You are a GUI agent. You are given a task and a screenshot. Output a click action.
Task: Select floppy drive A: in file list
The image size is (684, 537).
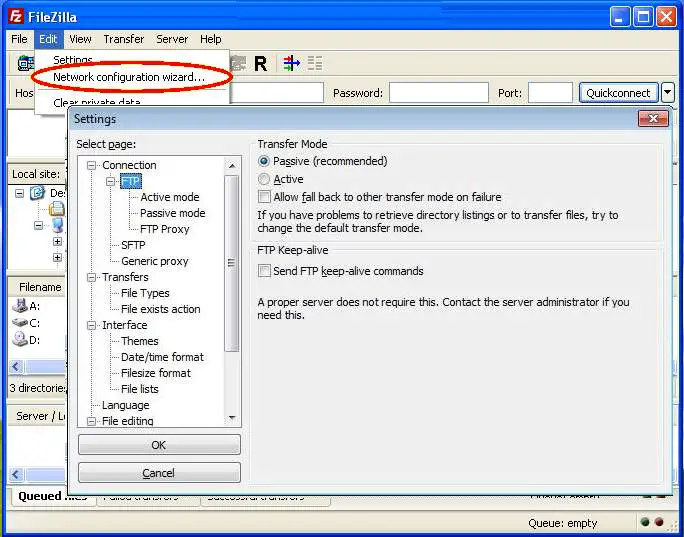point(20,306)
